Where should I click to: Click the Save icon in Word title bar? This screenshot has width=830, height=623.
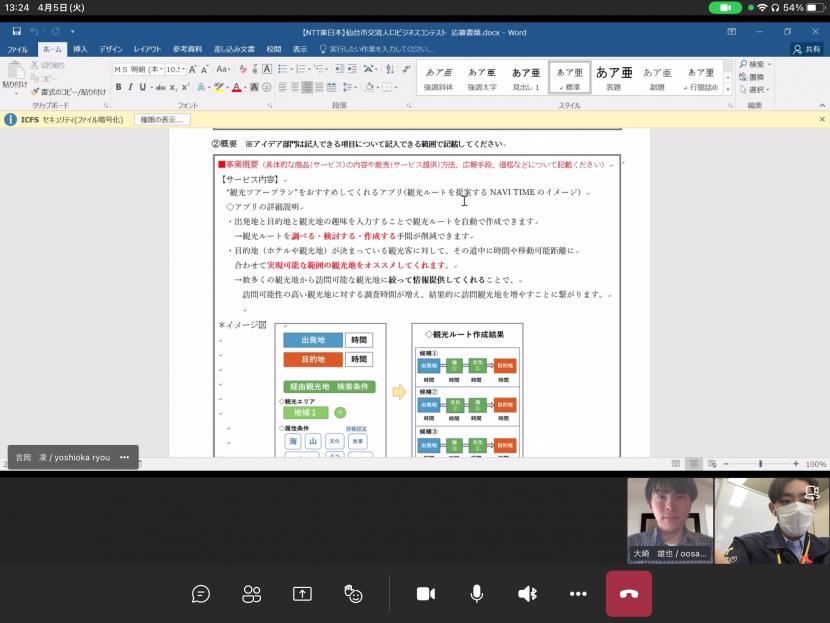tap(16, 31)
